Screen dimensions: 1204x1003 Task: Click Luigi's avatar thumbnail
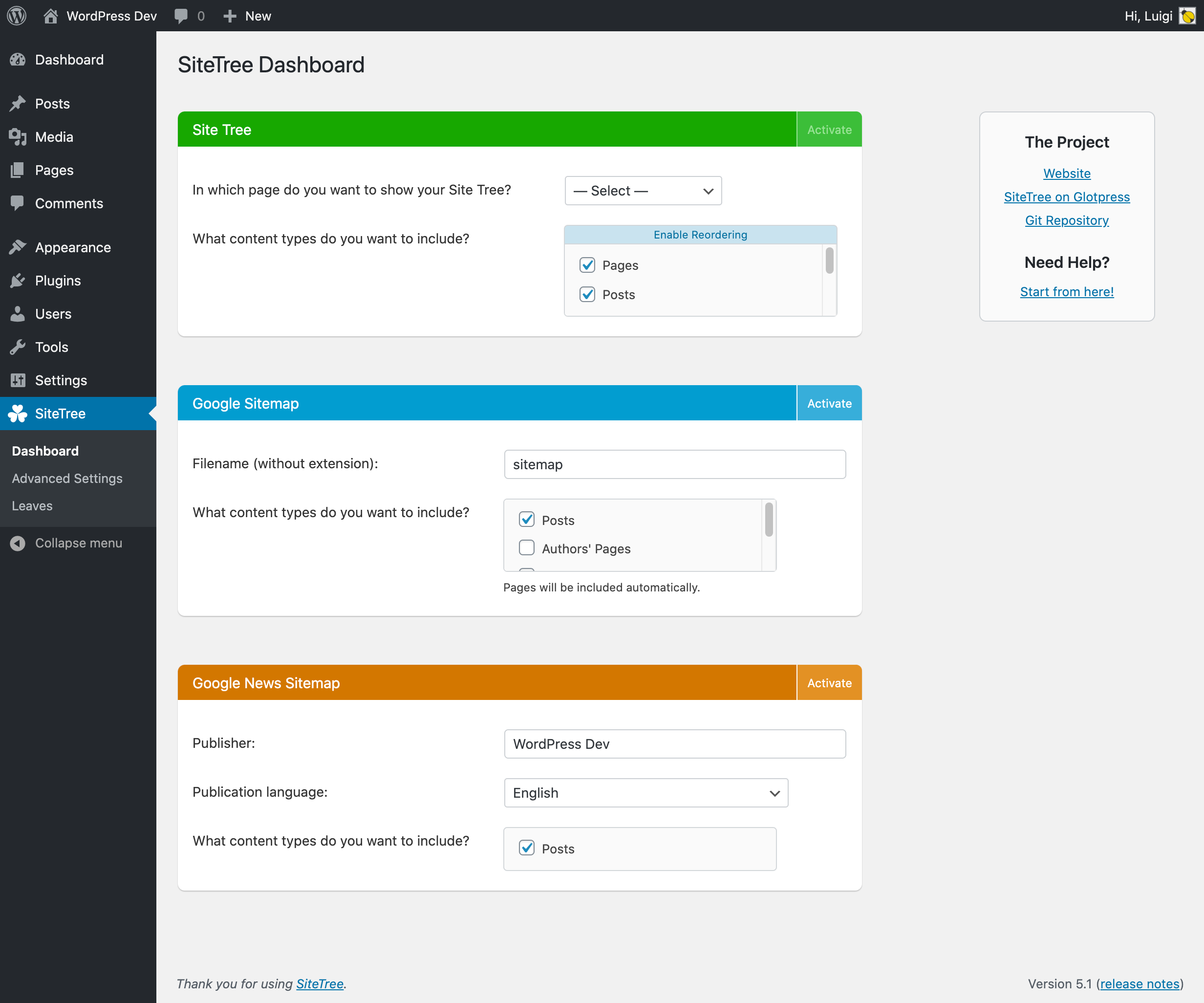click(1187, 16)
